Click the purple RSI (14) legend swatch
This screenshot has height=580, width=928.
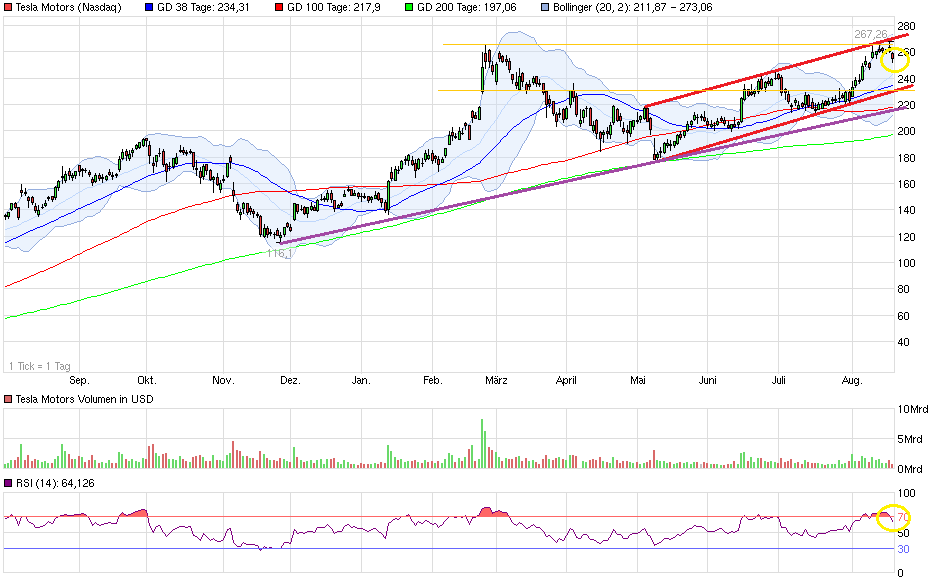[x=8, y=484]
